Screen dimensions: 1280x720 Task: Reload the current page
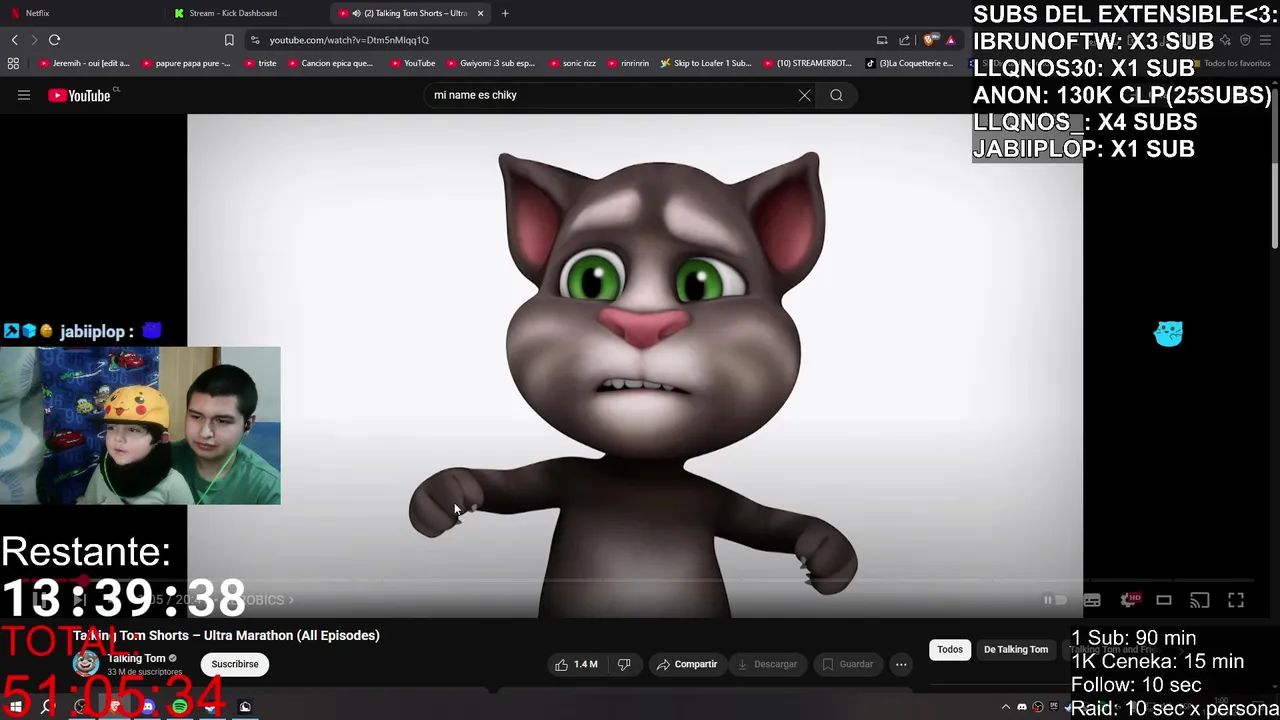(x=55, y=40)
